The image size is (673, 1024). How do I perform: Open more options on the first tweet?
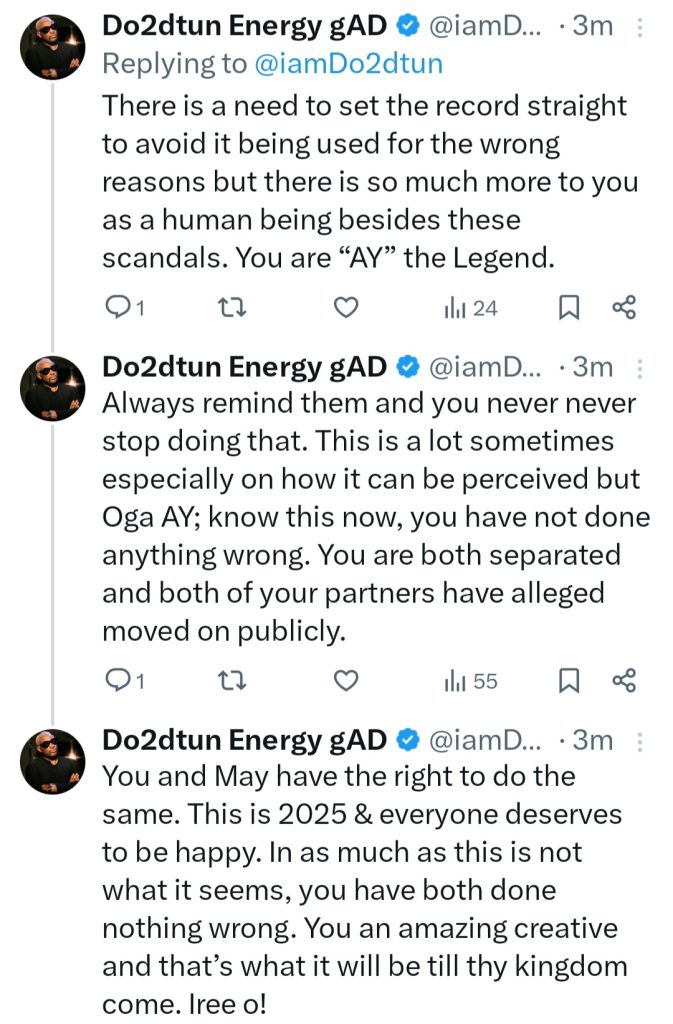pyautogui.click(x=640, y=28)
